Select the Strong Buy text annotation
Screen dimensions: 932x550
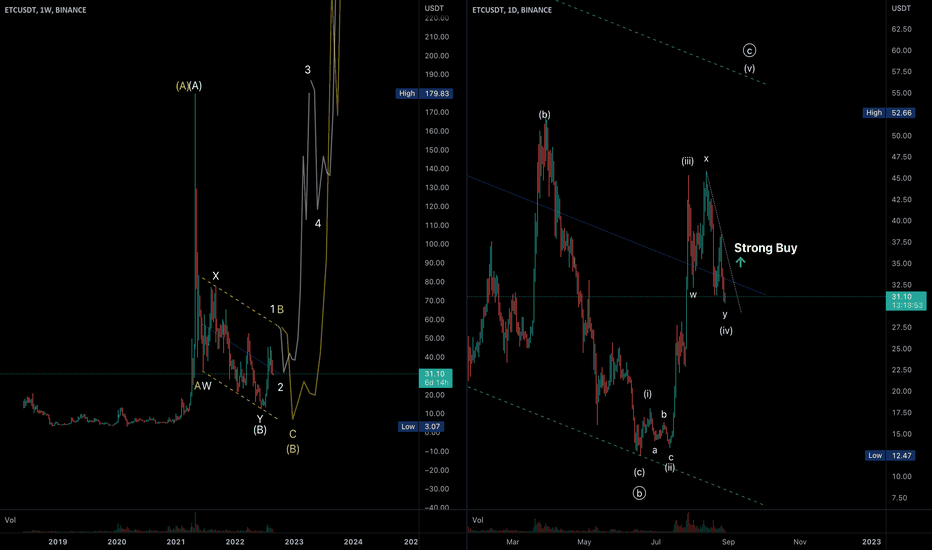coord(766,248)
